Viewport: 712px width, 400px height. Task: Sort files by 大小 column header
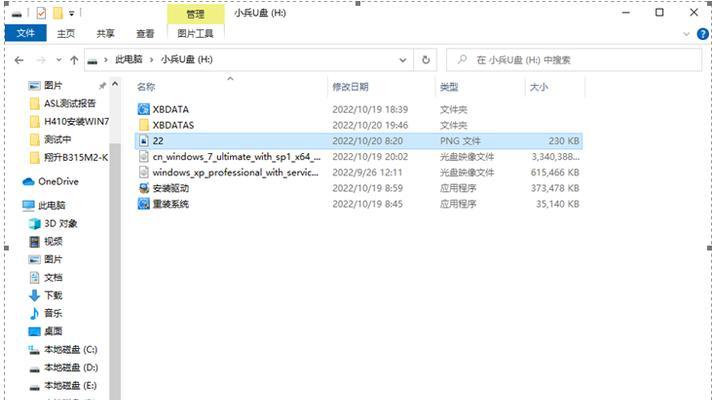[539, 87]
